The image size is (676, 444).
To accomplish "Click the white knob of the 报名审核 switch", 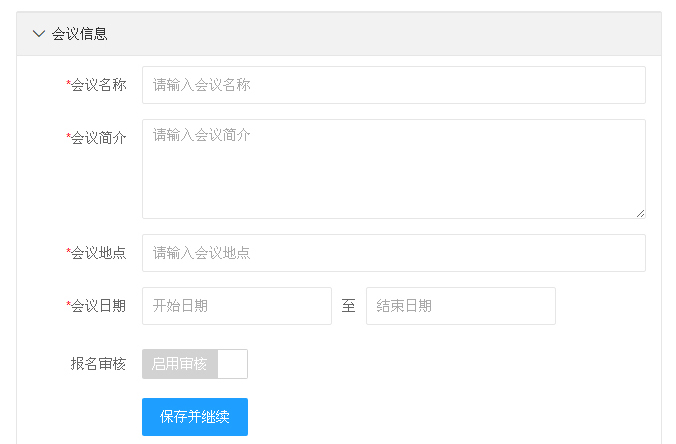I will pyautogui.click(x=232, y=364).
